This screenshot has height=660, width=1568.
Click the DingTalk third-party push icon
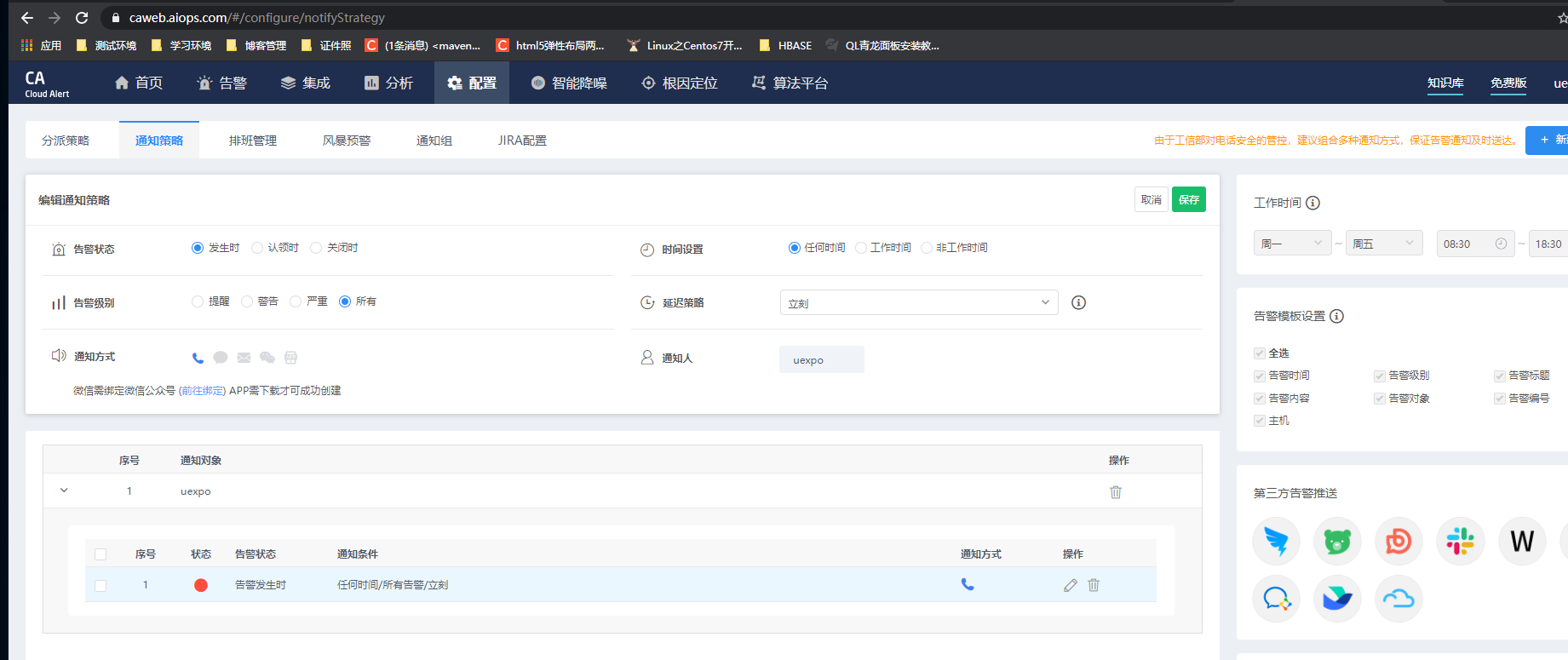tap(1276, 542)
